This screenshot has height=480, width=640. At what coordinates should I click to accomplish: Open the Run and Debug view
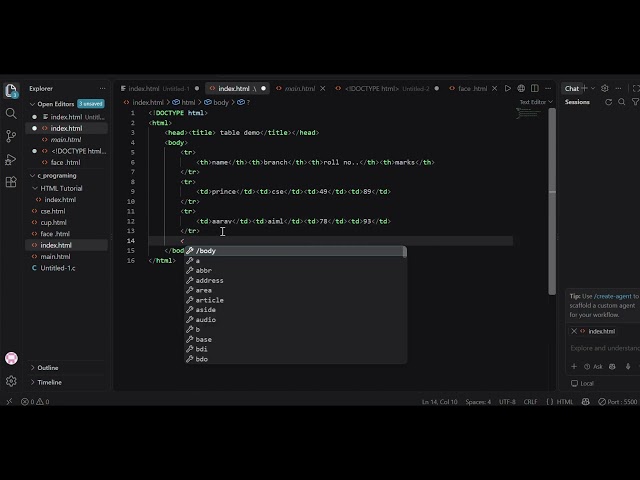coord(11,159)
